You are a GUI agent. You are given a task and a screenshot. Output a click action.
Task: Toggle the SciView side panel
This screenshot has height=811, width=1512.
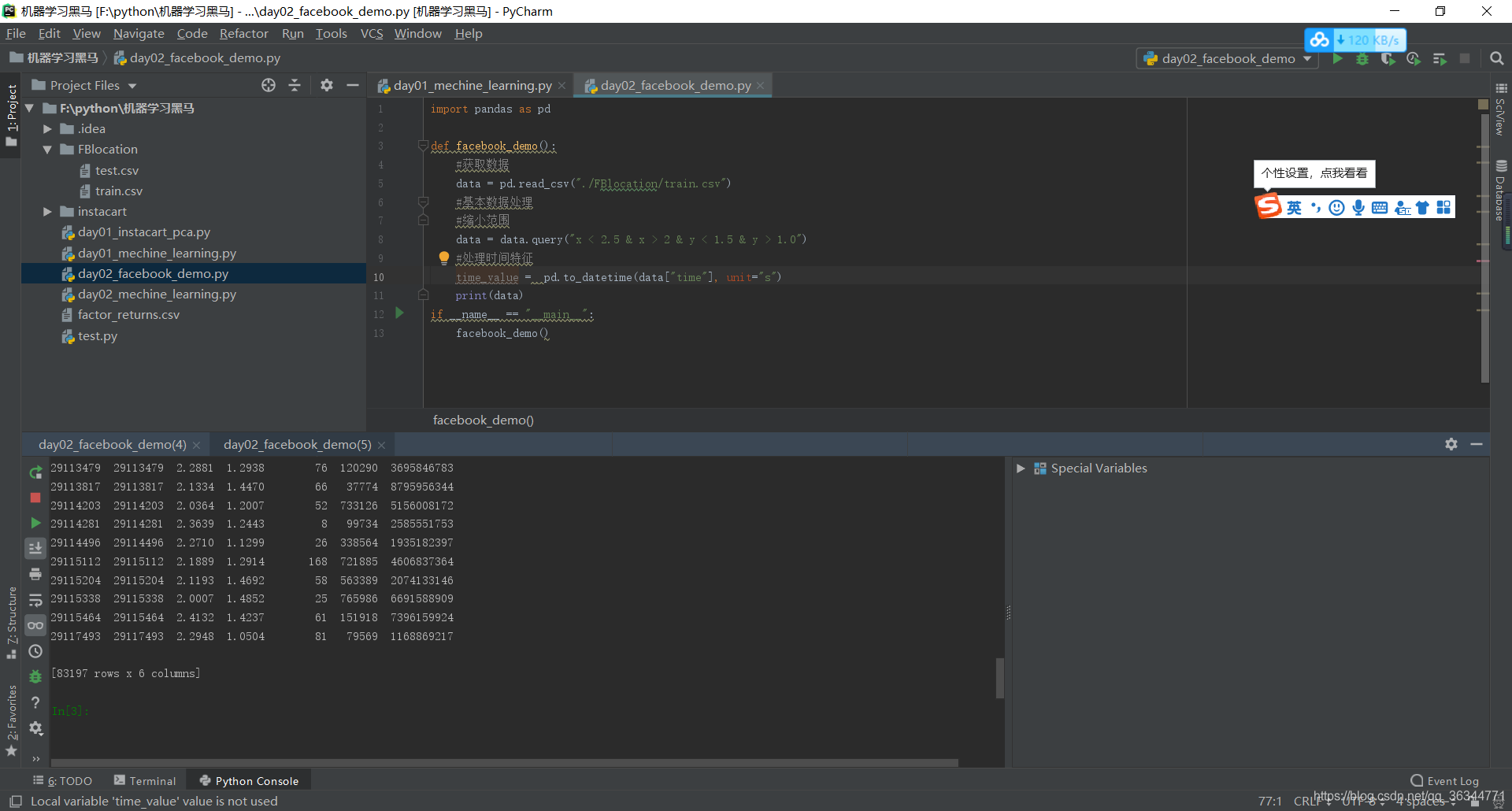(1501, 109)
